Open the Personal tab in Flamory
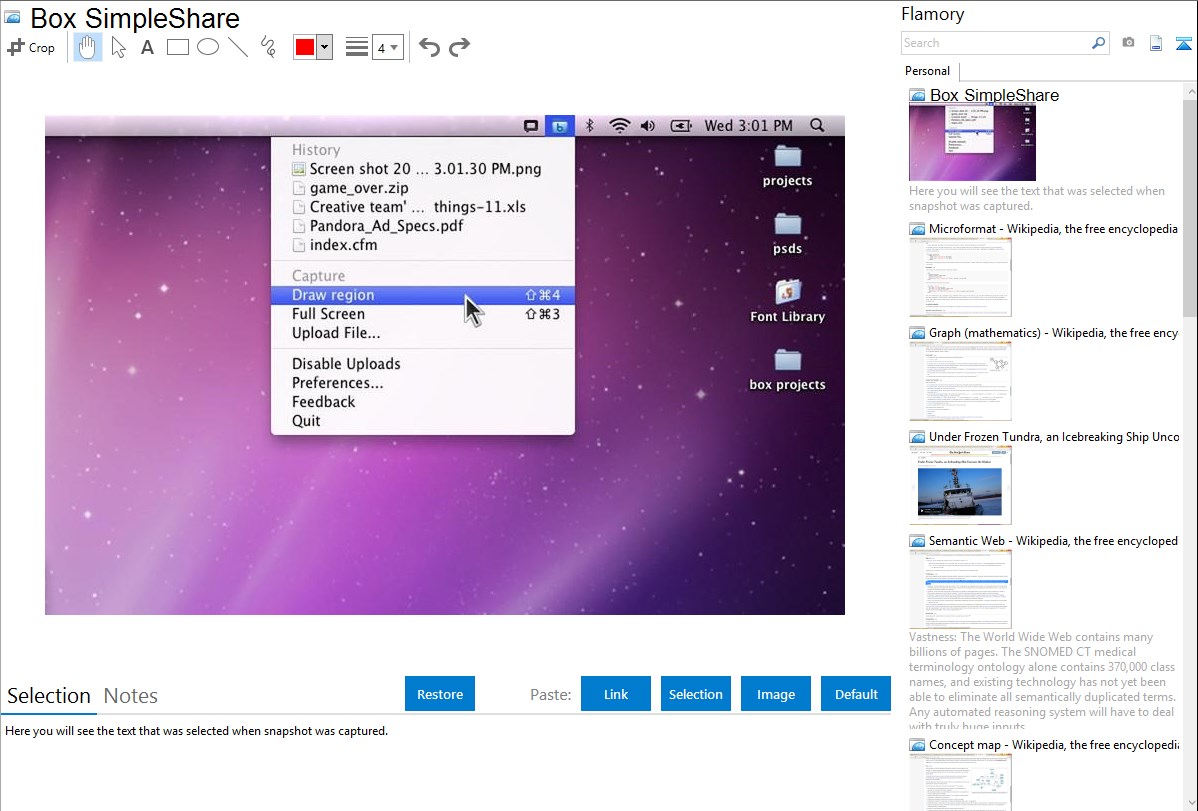Screen dimensions: 1198x811 (928, 71)
